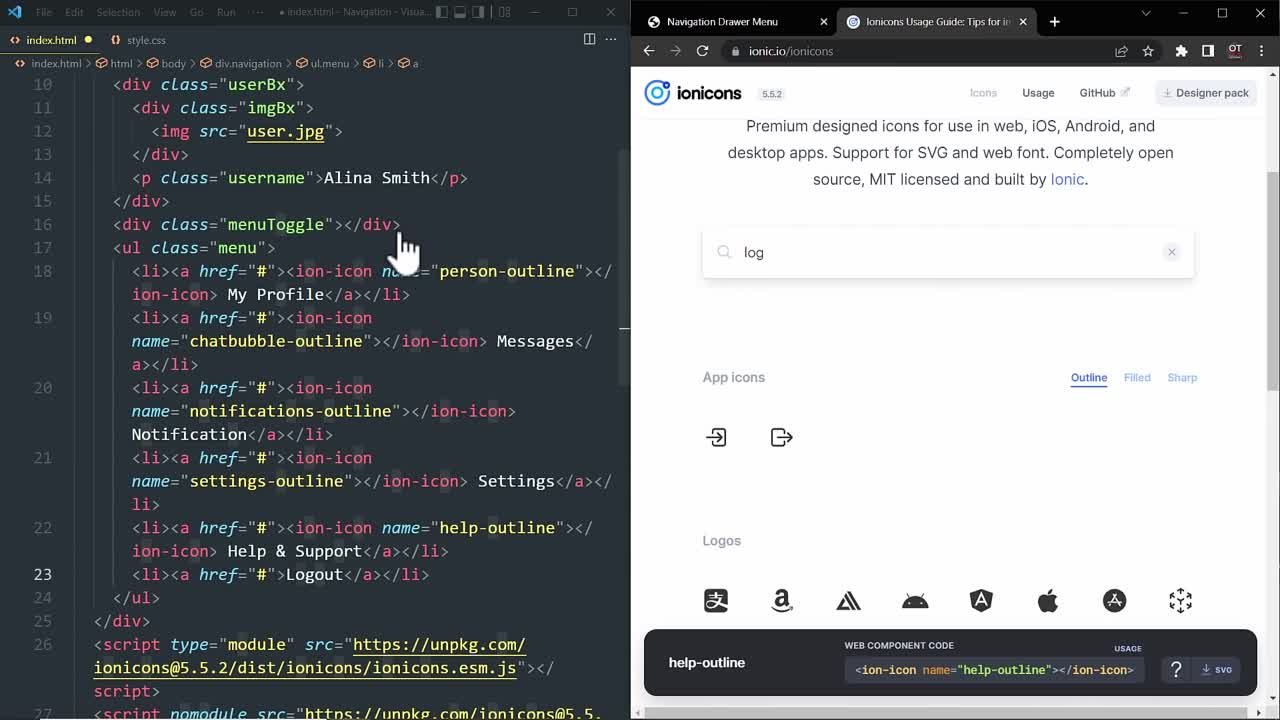1280x720 pixels.
Task: Download the help-outline SVG
Action: 1217,670
